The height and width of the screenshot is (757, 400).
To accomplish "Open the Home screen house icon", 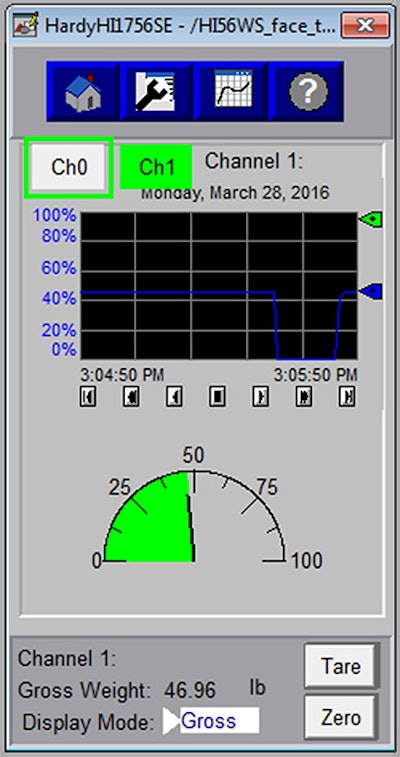I will [x=83, y=91].
